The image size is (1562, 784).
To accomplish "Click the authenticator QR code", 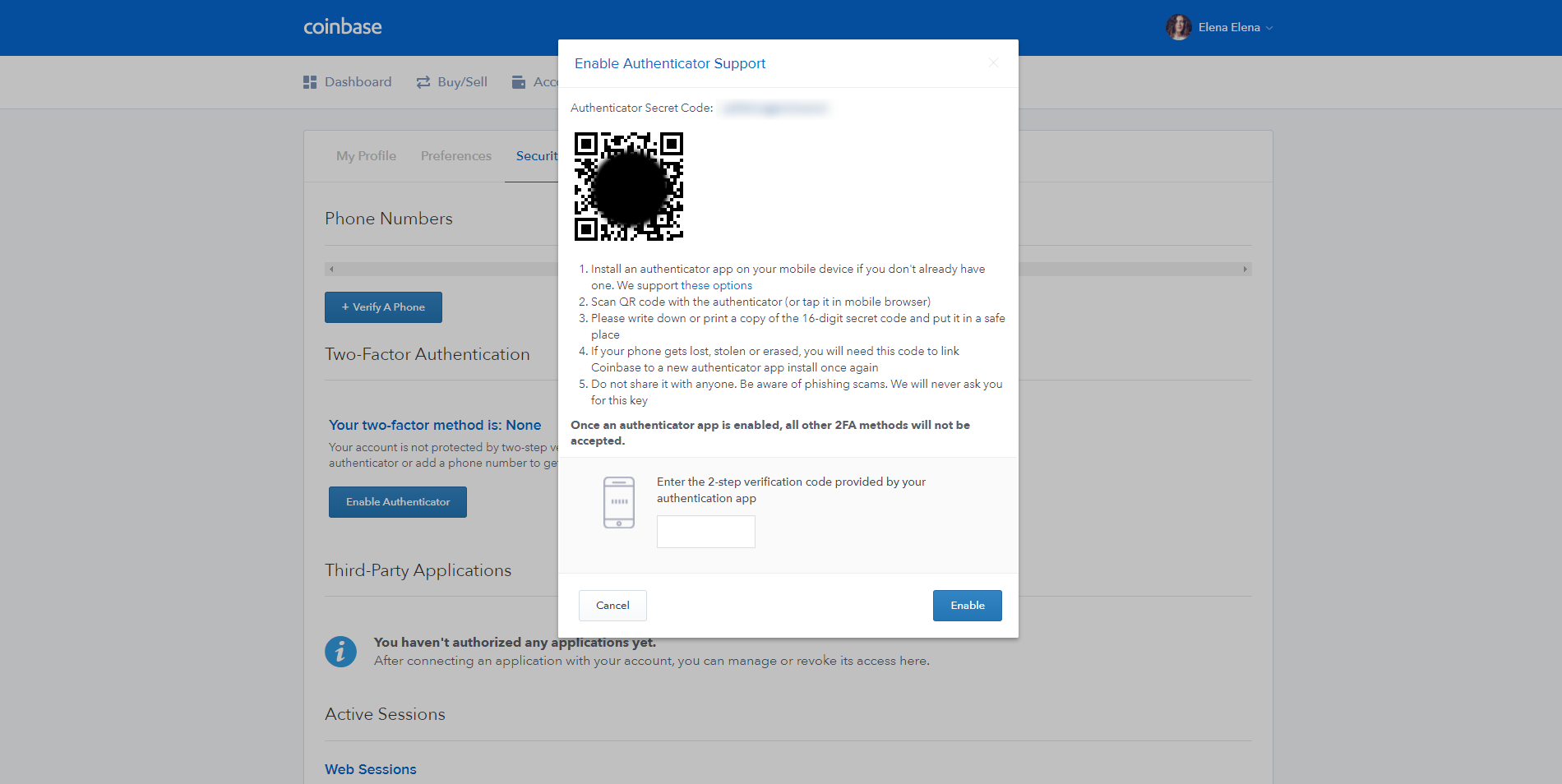I will [x=629, y=187].
